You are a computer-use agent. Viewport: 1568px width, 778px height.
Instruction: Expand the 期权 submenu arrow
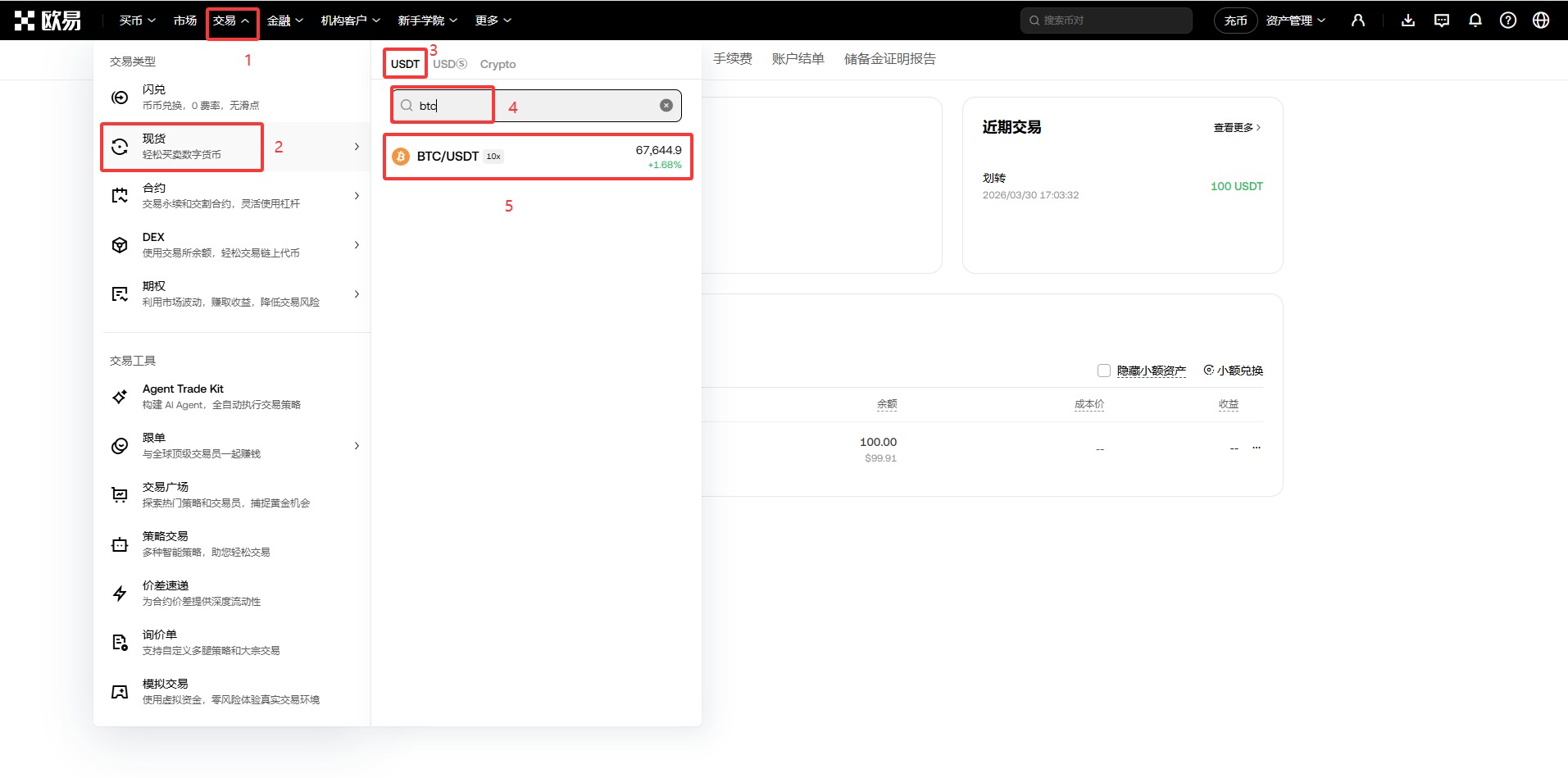pos(357,294)
